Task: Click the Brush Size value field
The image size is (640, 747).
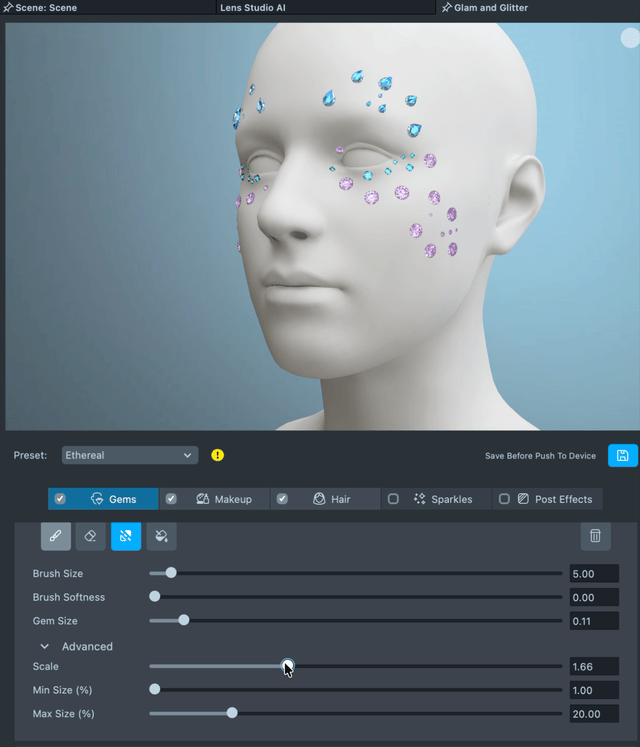Action: 593,574
